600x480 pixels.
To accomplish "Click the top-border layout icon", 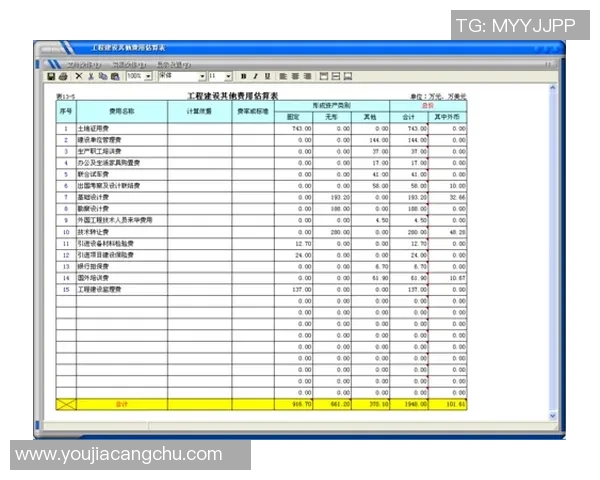I will coord(324,77).
